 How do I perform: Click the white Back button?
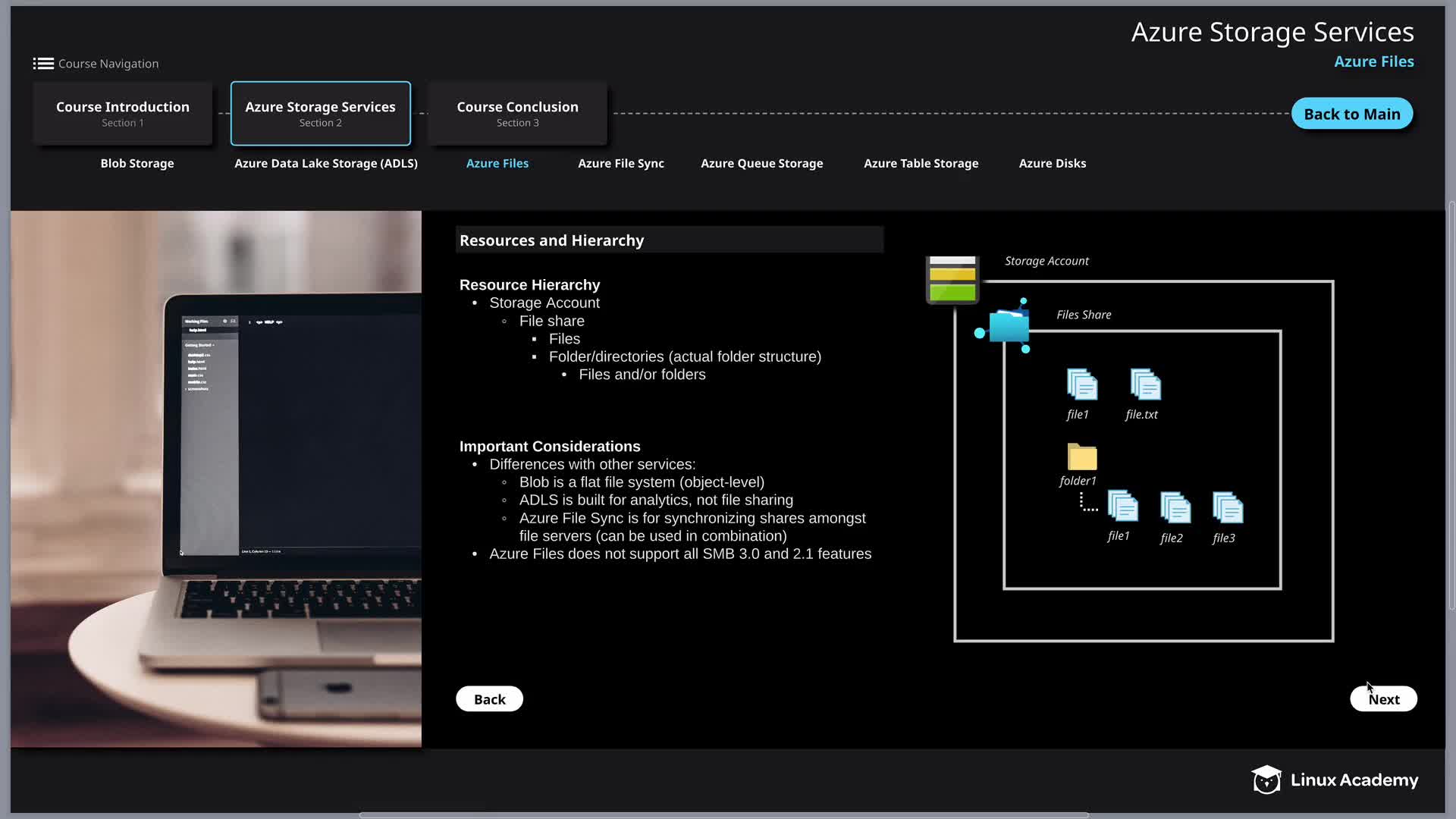[489, 699]
